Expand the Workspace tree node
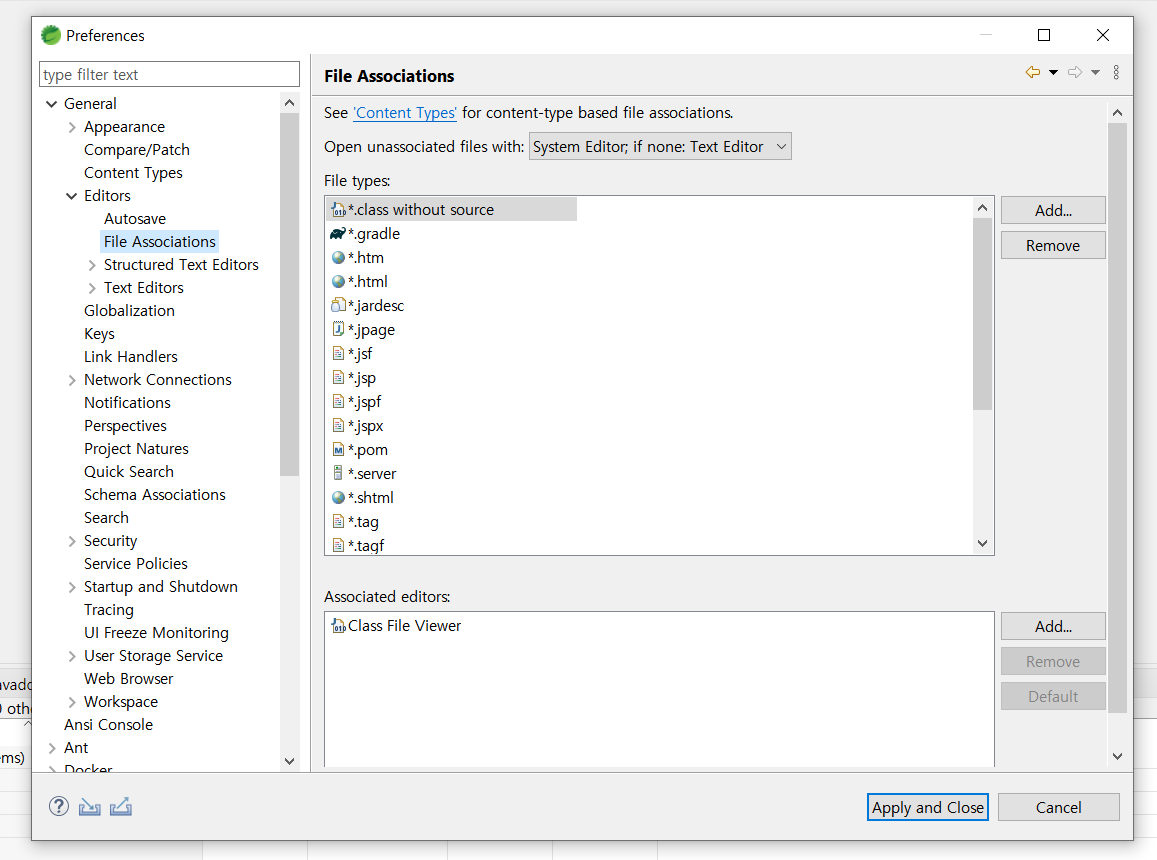 click(x=72, y=702)
